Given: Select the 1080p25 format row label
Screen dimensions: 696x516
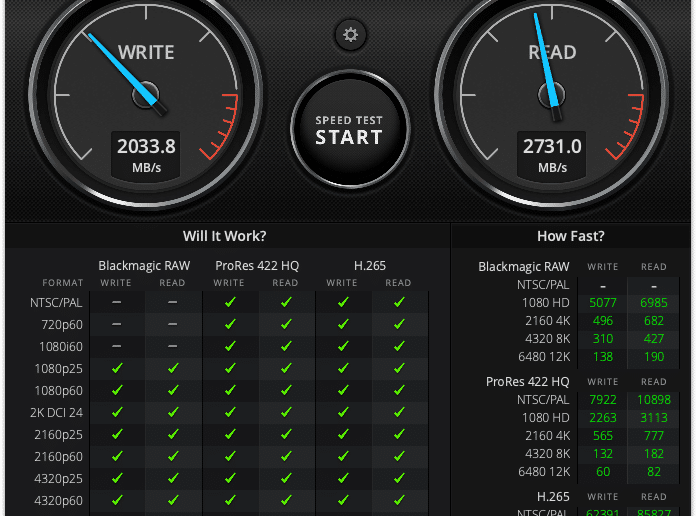Looking at the screenshot, I should pyautogui.click(x=59, y=369).
